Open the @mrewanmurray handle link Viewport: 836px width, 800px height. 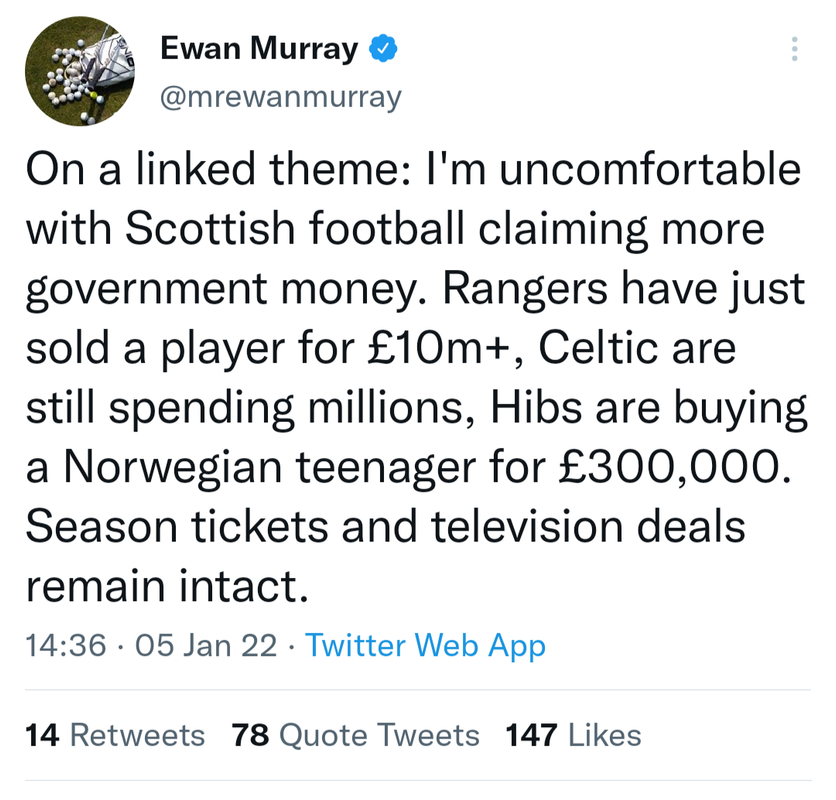(280, 97)
